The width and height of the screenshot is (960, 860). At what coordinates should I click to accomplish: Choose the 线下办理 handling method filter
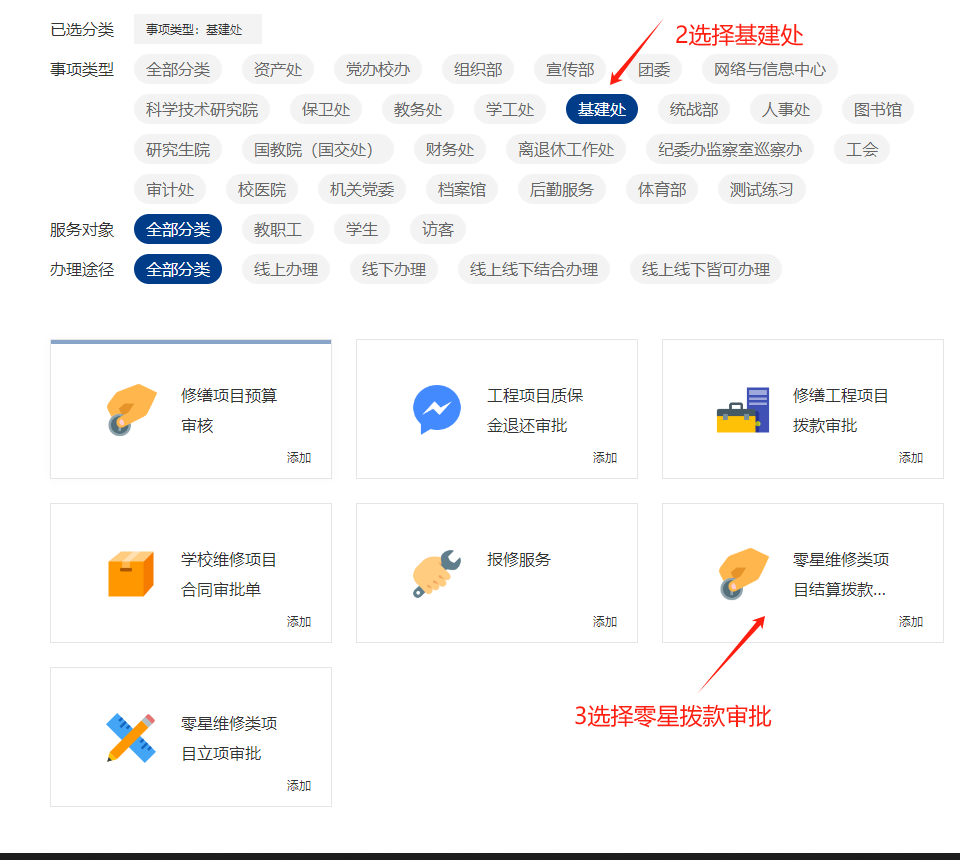coord(394,269)
